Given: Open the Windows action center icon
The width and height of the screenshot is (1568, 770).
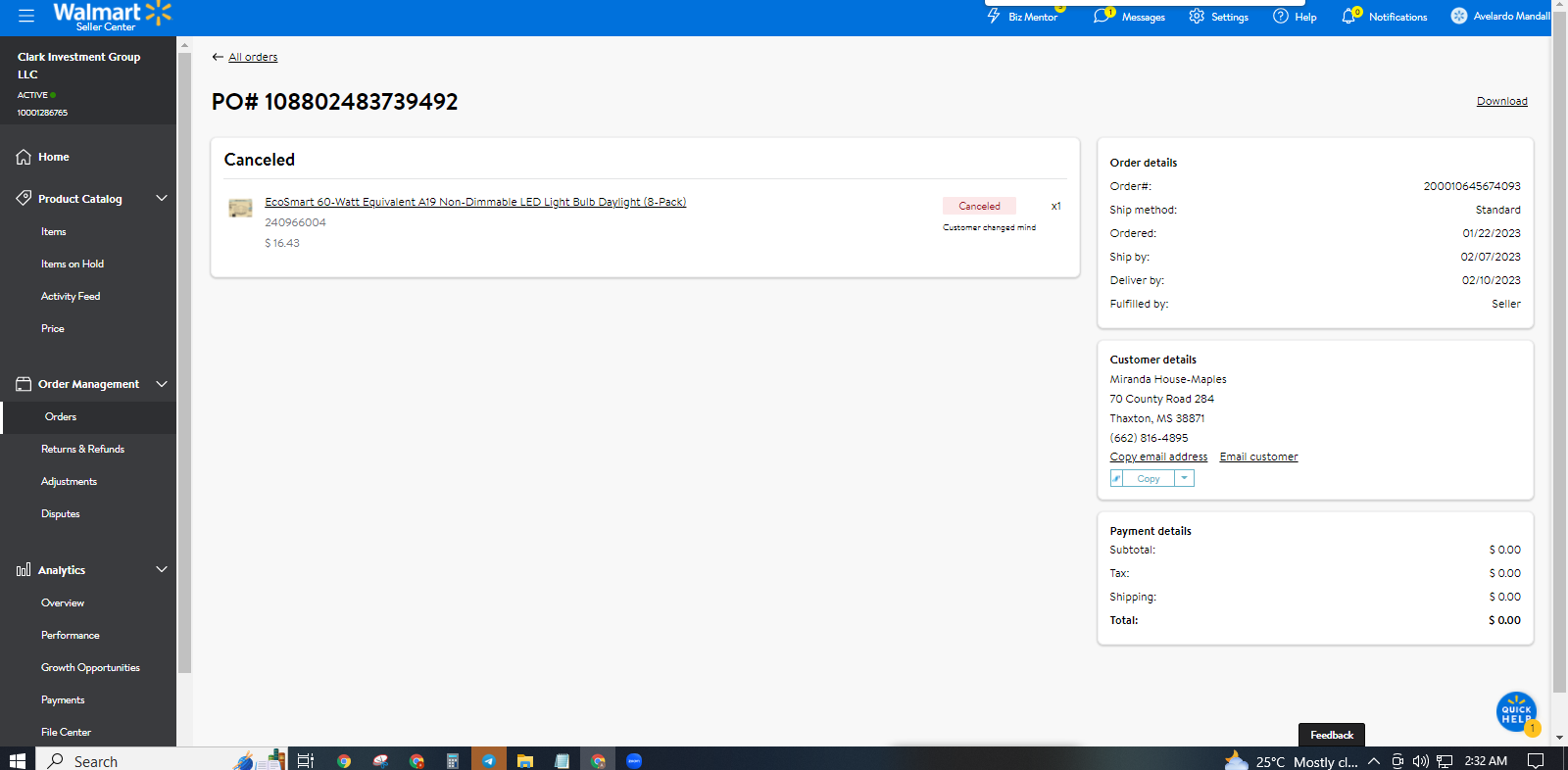Looking at the screenshot, I should 1536,761.
